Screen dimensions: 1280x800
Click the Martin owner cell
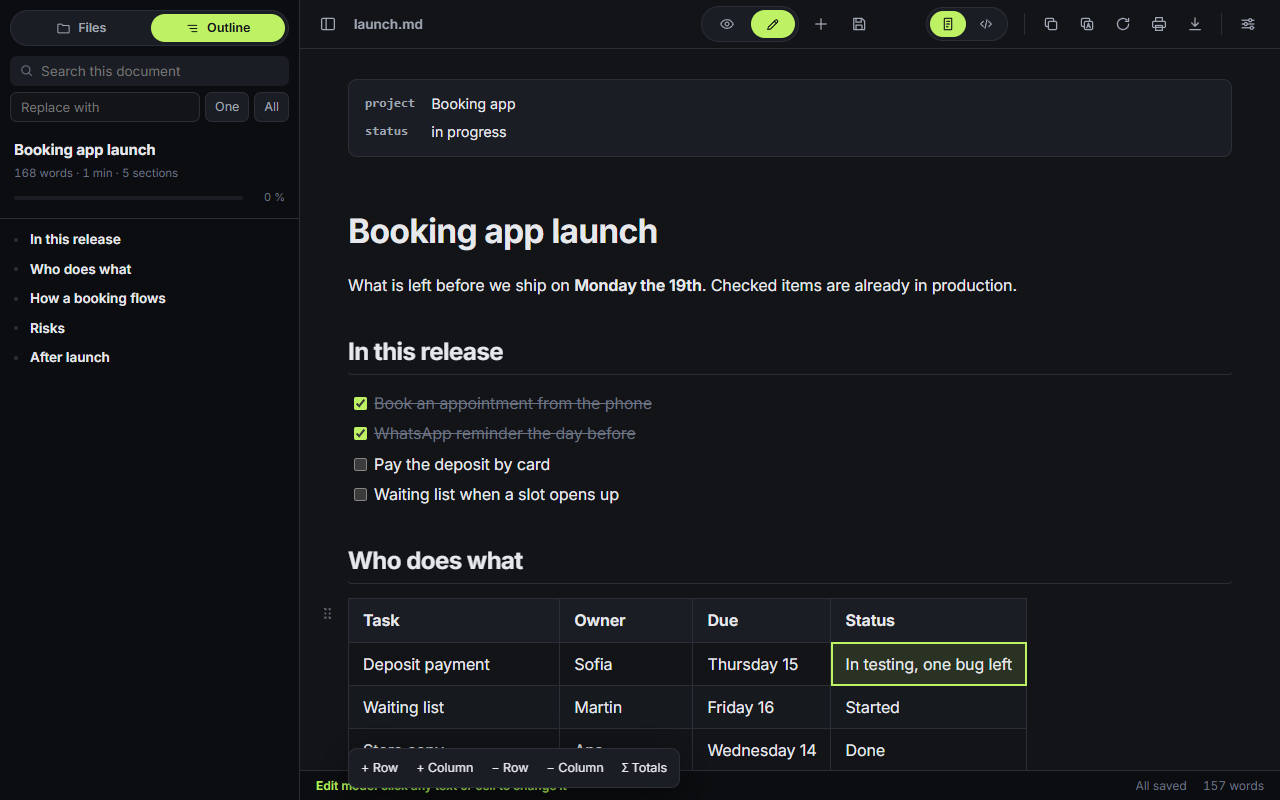(x=626, y=707)
